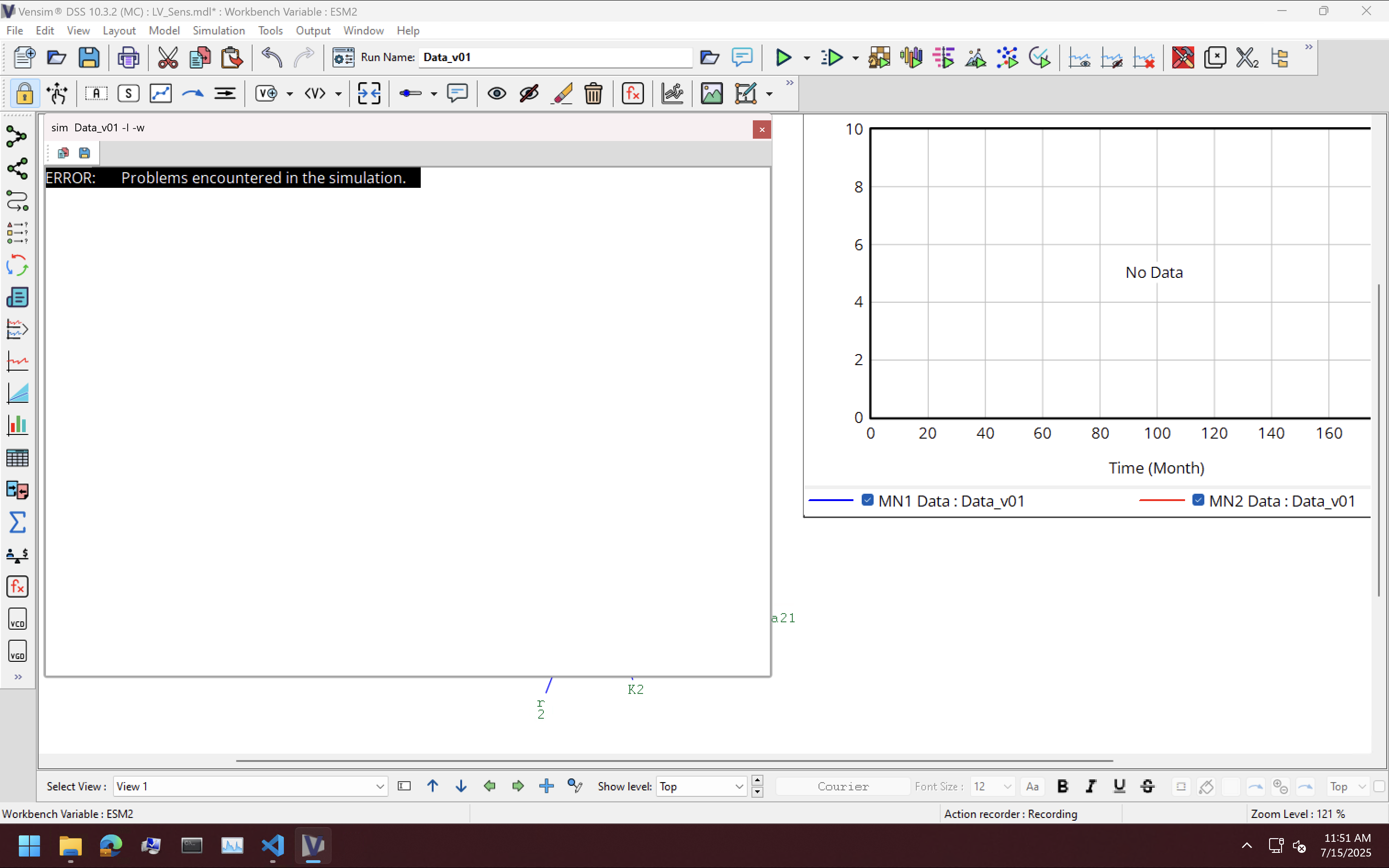Image resolution: width=1389 pixels, height=868 pixels.
Task: Open the Help menu
Action: (x=407, y=30)
